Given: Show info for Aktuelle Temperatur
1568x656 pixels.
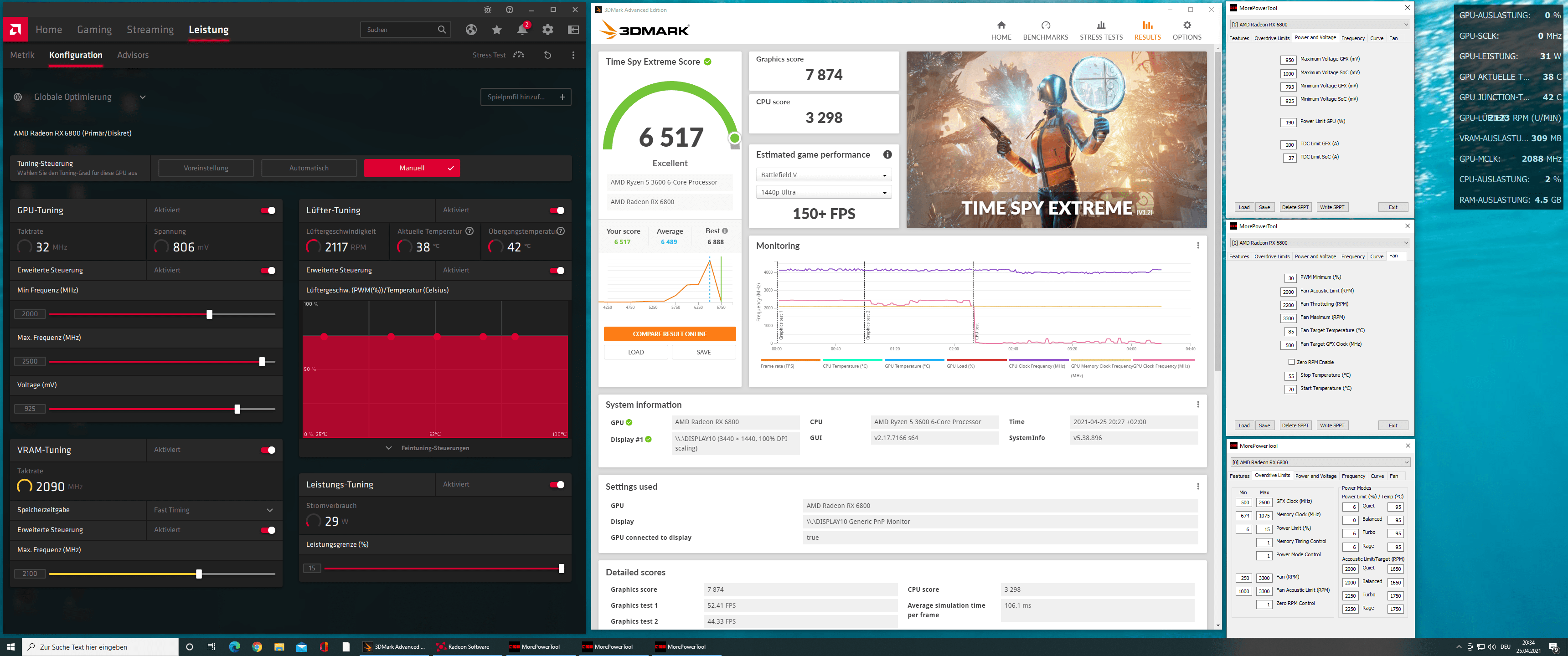Looking at the screenshot, I should (469, 231).
